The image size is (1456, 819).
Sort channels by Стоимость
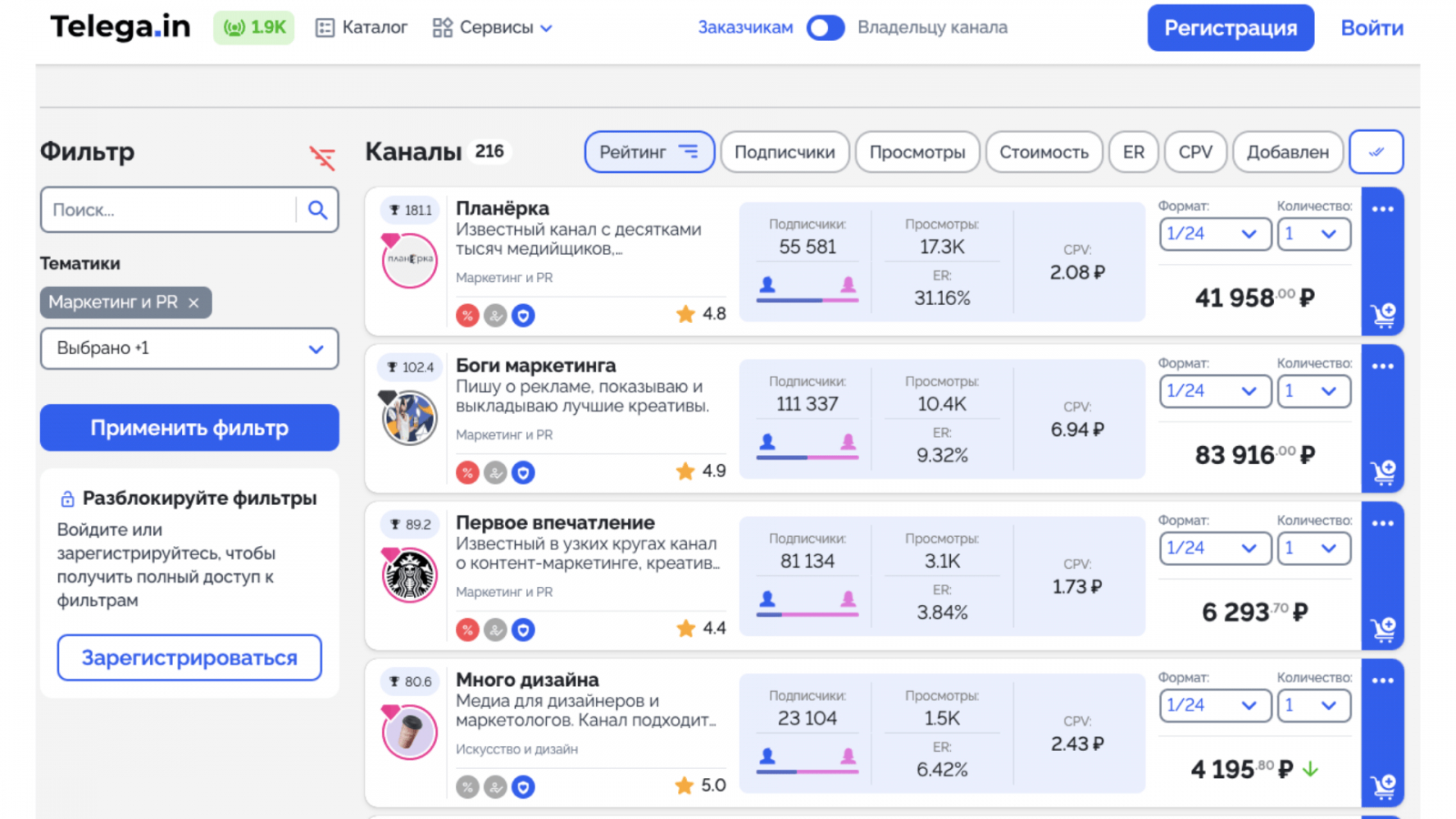1044,152
